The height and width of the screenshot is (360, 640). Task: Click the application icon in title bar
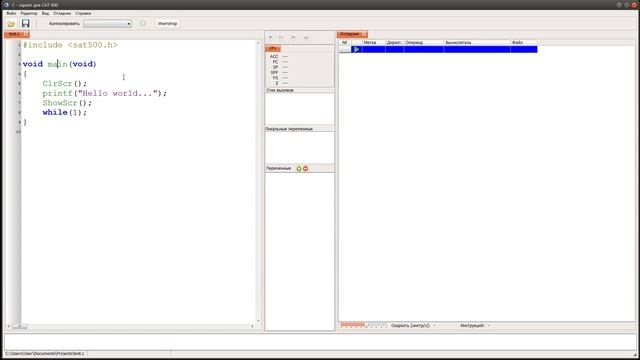tap(6, 5)
